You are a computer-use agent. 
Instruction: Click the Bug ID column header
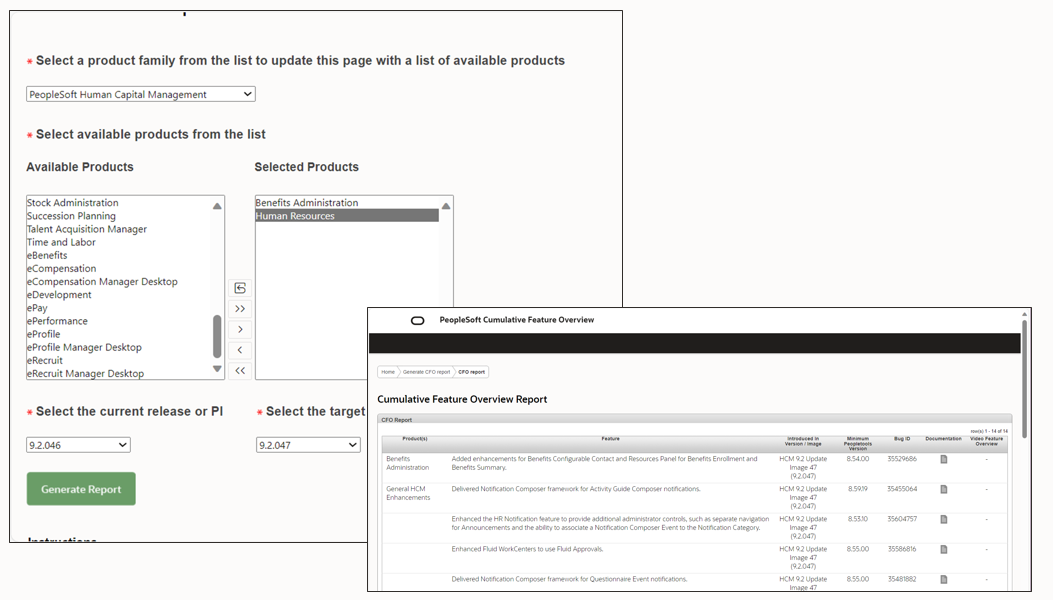[x=902, y=439]
